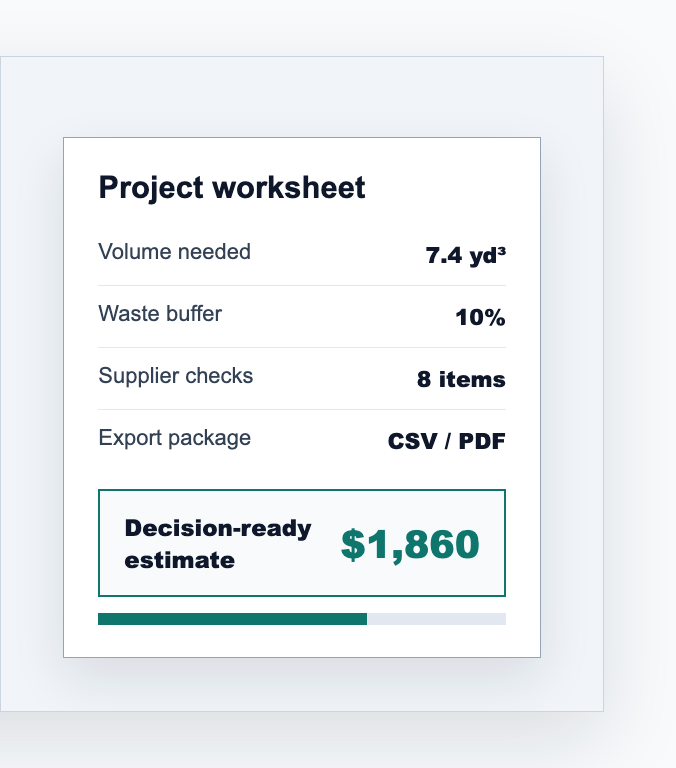Click the unfilled gray part of progress bar

coord(436,619)
